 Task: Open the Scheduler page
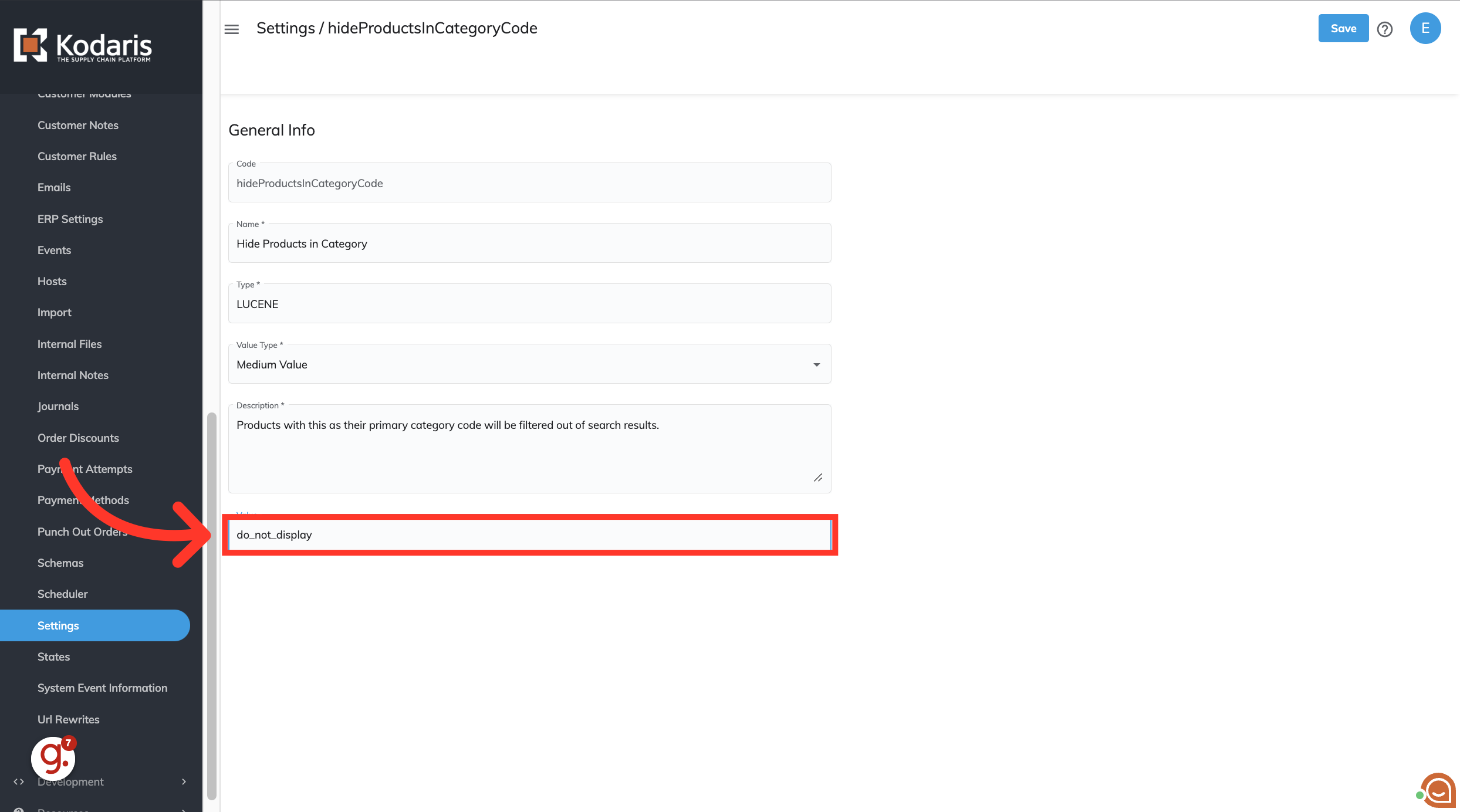pos(62,594)
